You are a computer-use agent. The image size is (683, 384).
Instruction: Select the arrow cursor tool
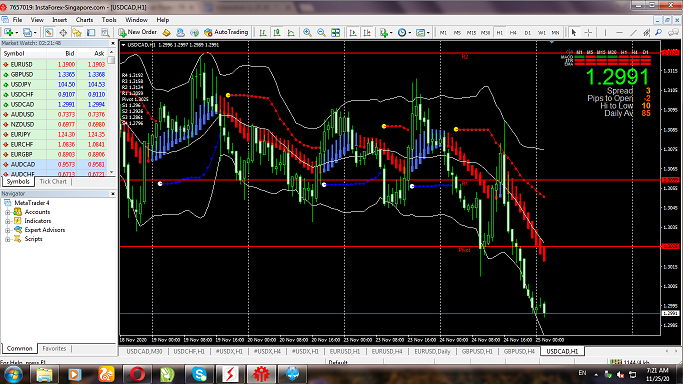[574, 32]
